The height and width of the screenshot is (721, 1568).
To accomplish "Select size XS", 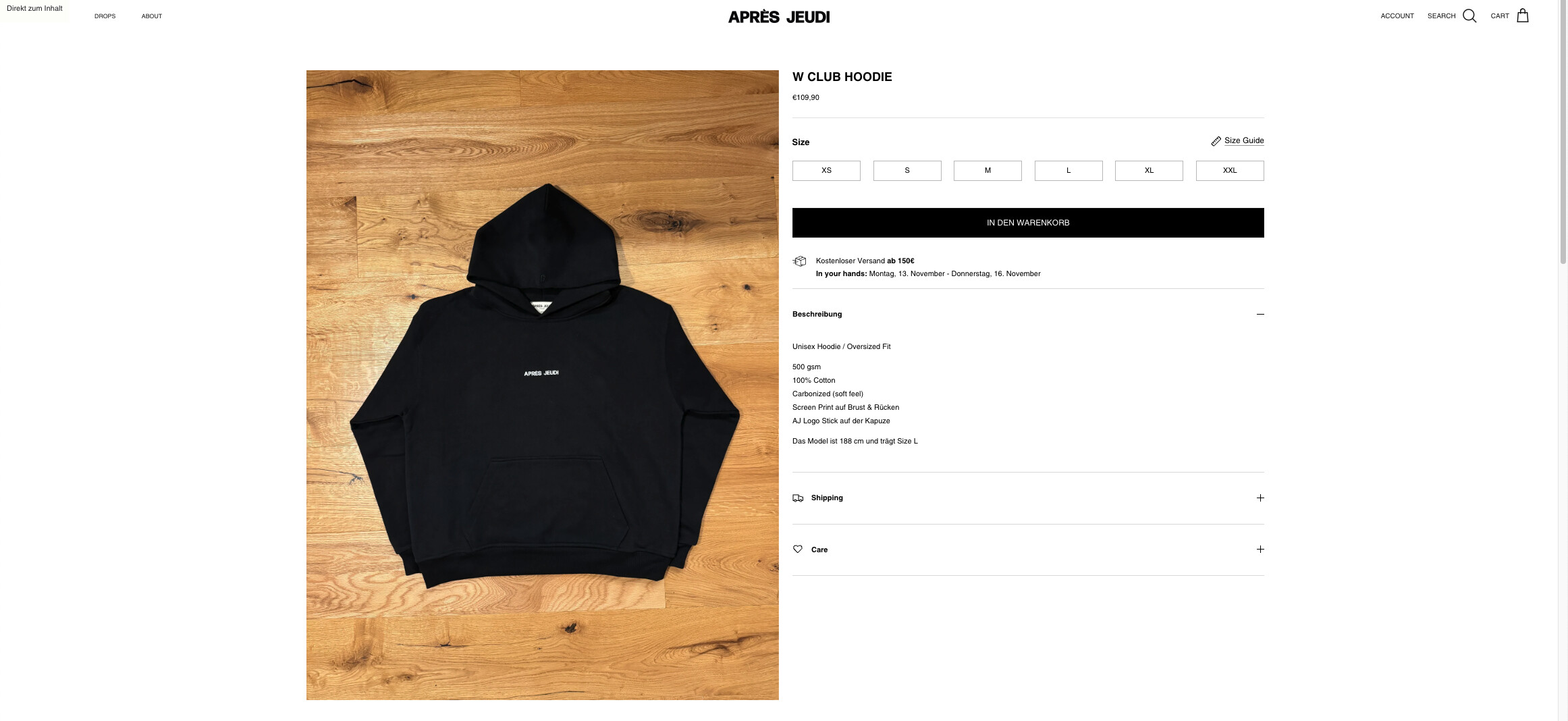I will [x=826, y=171].
